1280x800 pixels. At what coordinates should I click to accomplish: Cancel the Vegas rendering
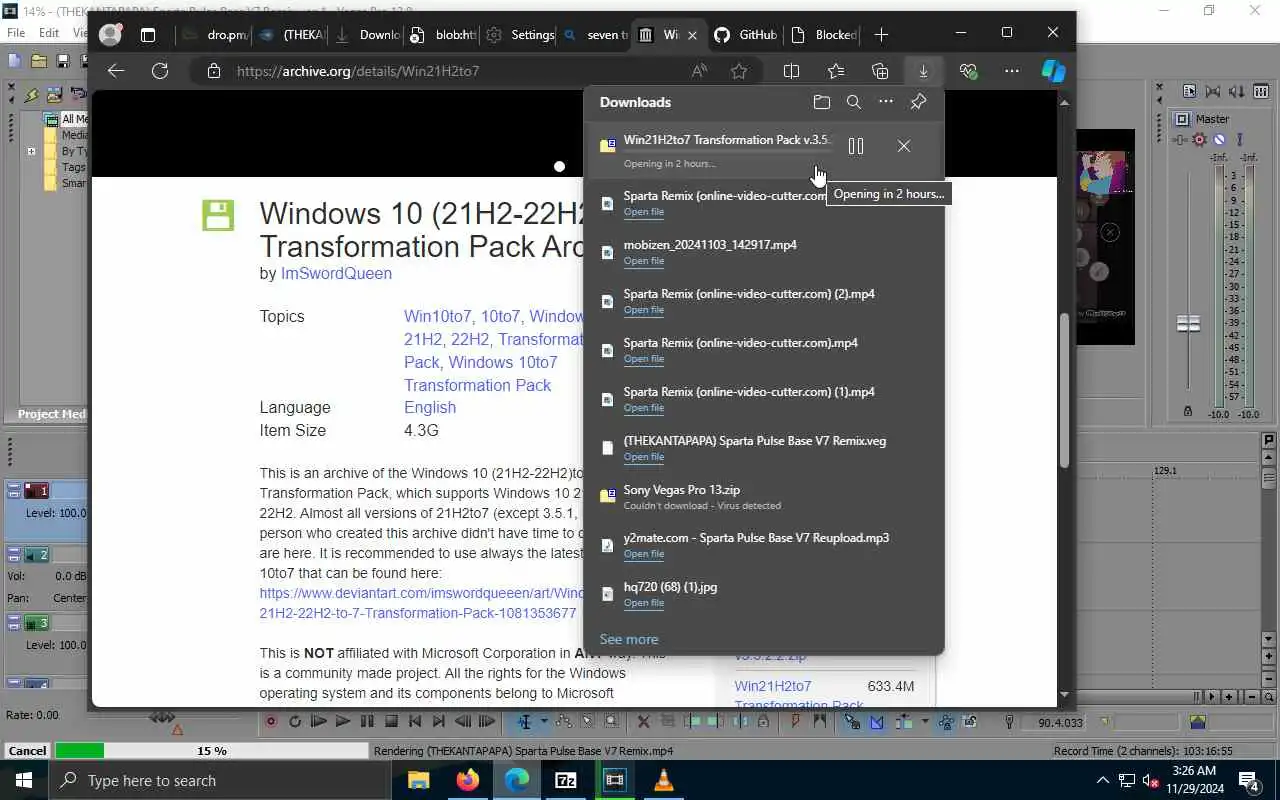(x=27, y=751)
